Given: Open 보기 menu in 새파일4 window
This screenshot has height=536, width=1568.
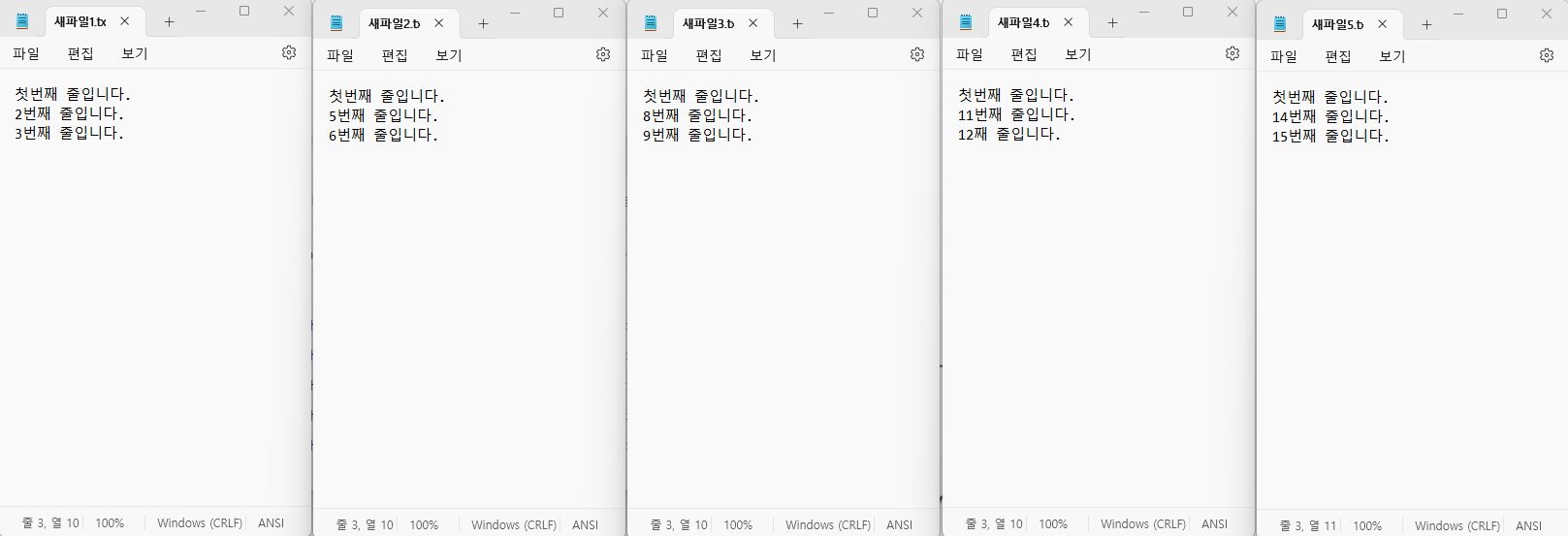Looking at the screenshot, I should (1078, 54).
